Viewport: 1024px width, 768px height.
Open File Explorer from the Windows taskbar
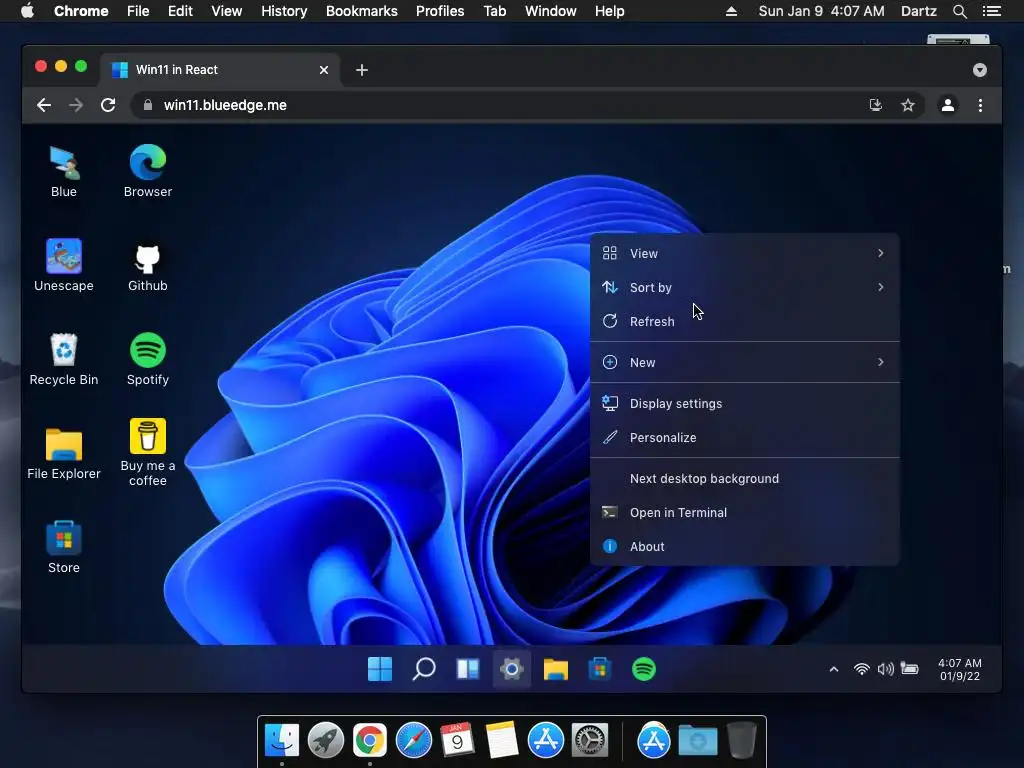click(x=556, y=669)
